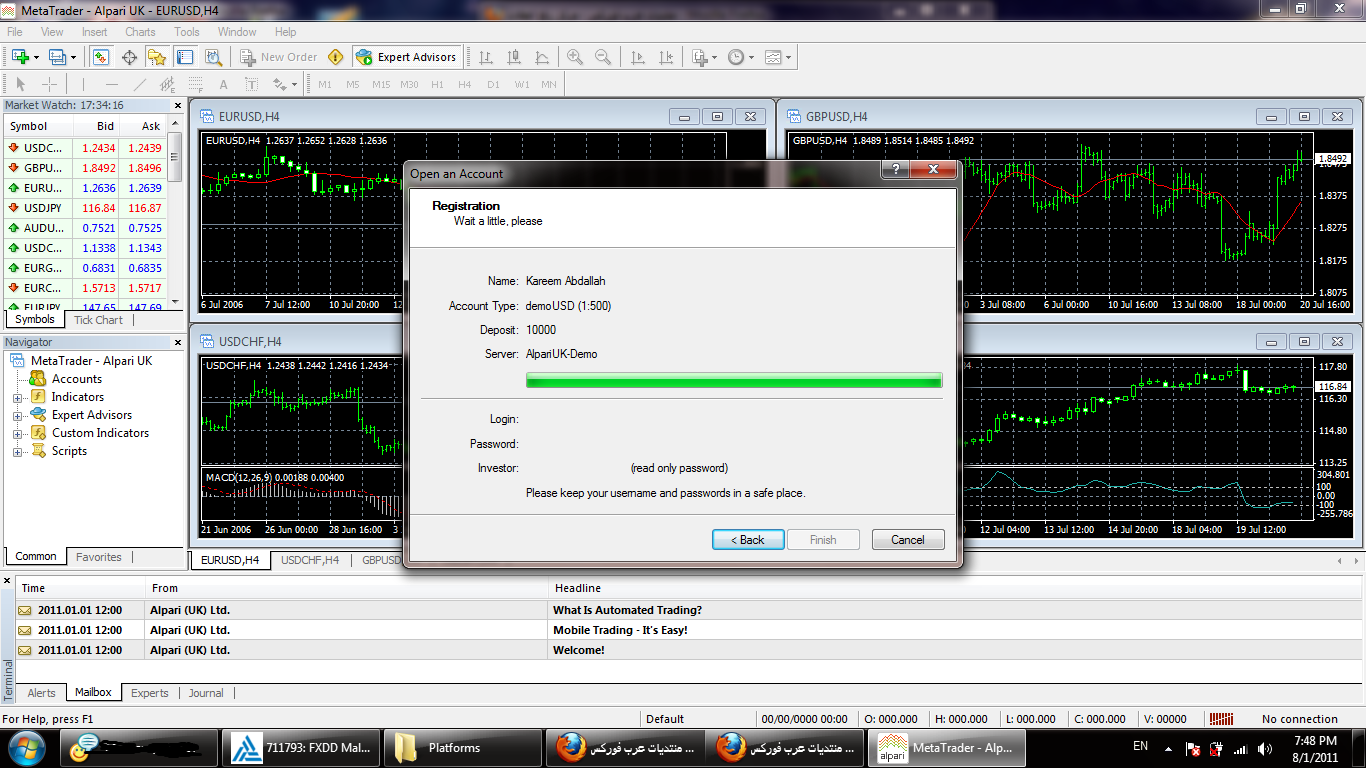Click the yellow diamond MetaEditor icon
1366x768 pixels.
click(336, 57)
